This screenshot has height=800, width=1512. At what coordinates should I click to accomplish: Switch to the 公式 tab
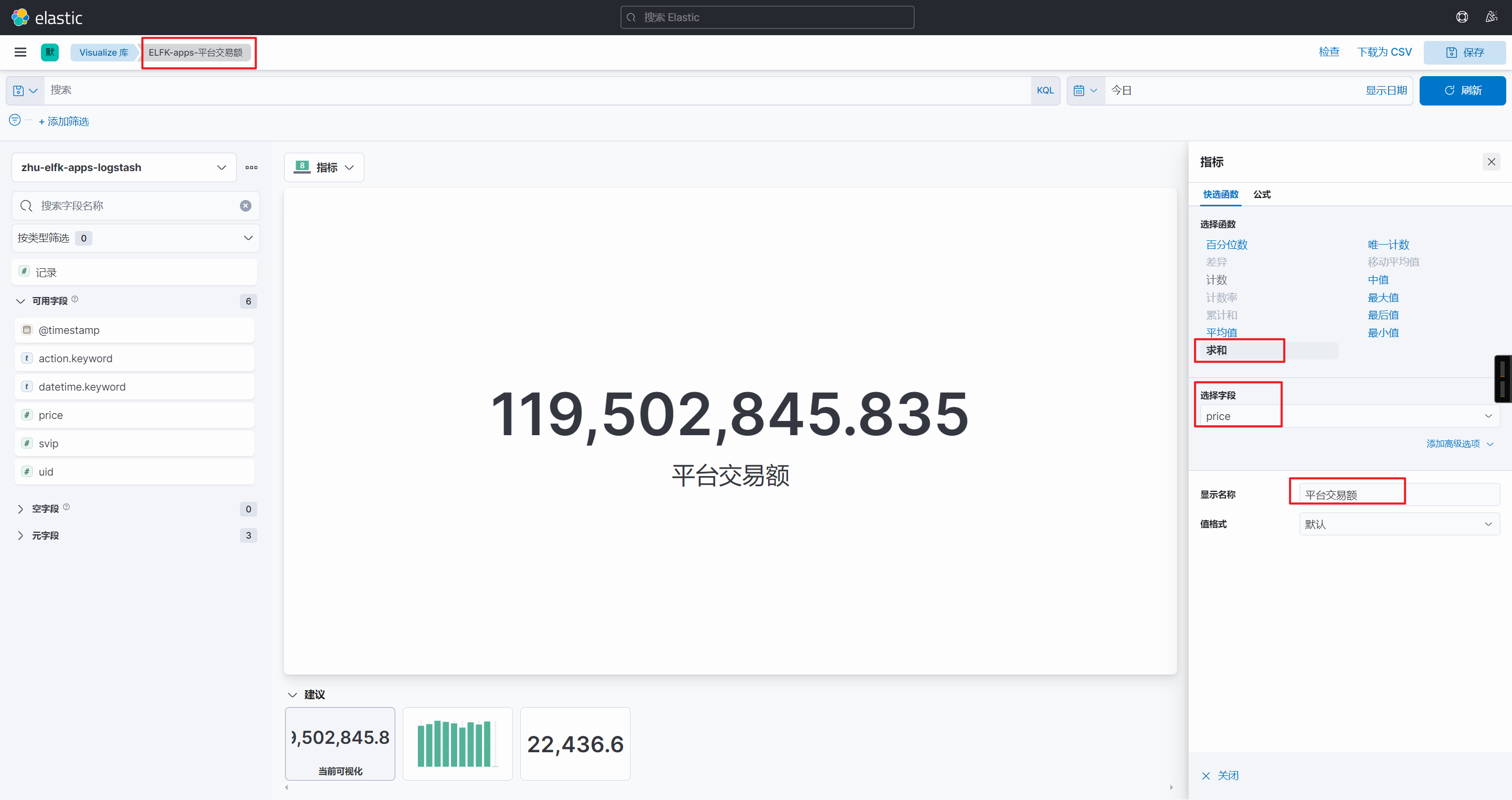click(1262, 194)
